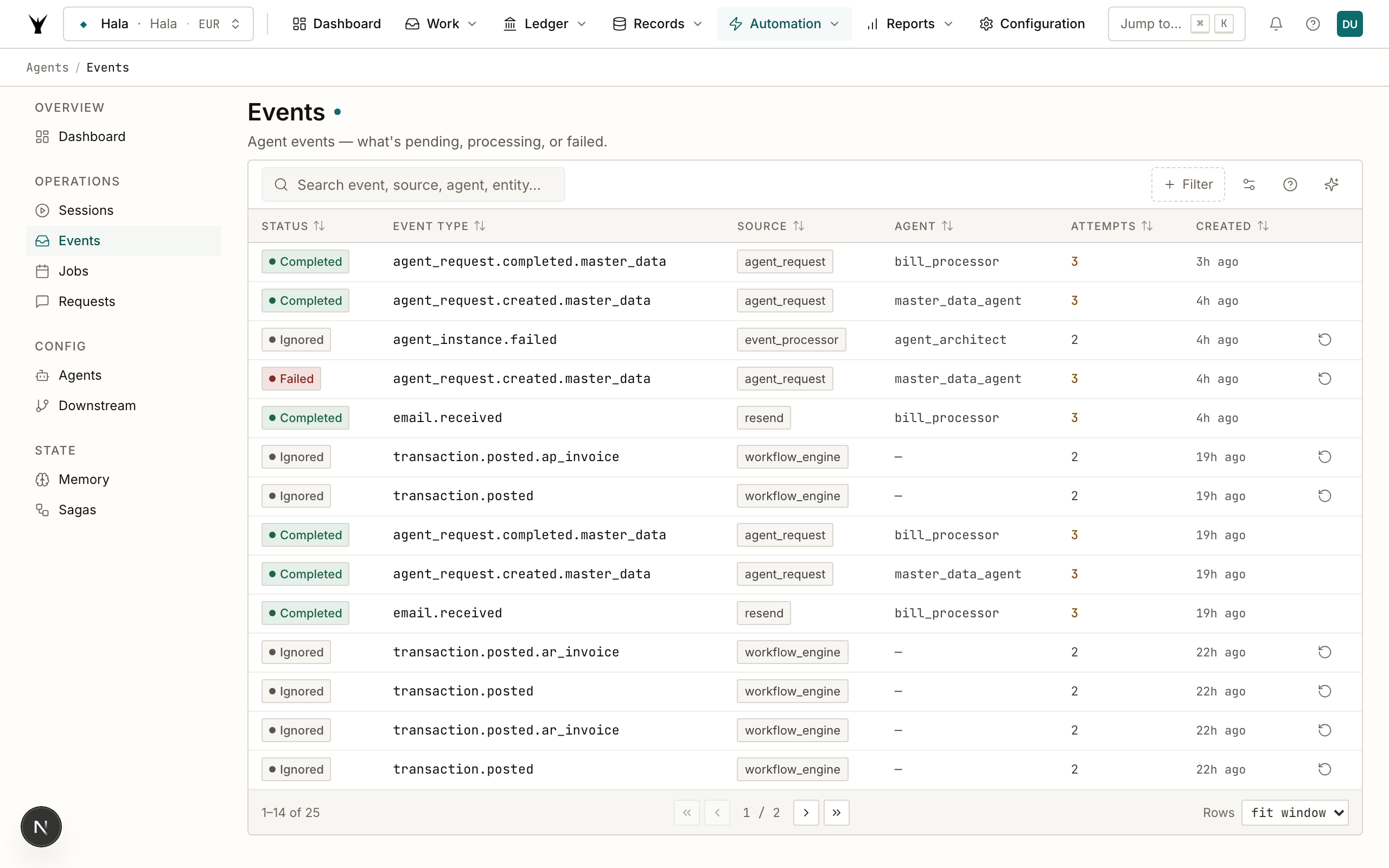Select the 3h ago completed master_data event

805,262
